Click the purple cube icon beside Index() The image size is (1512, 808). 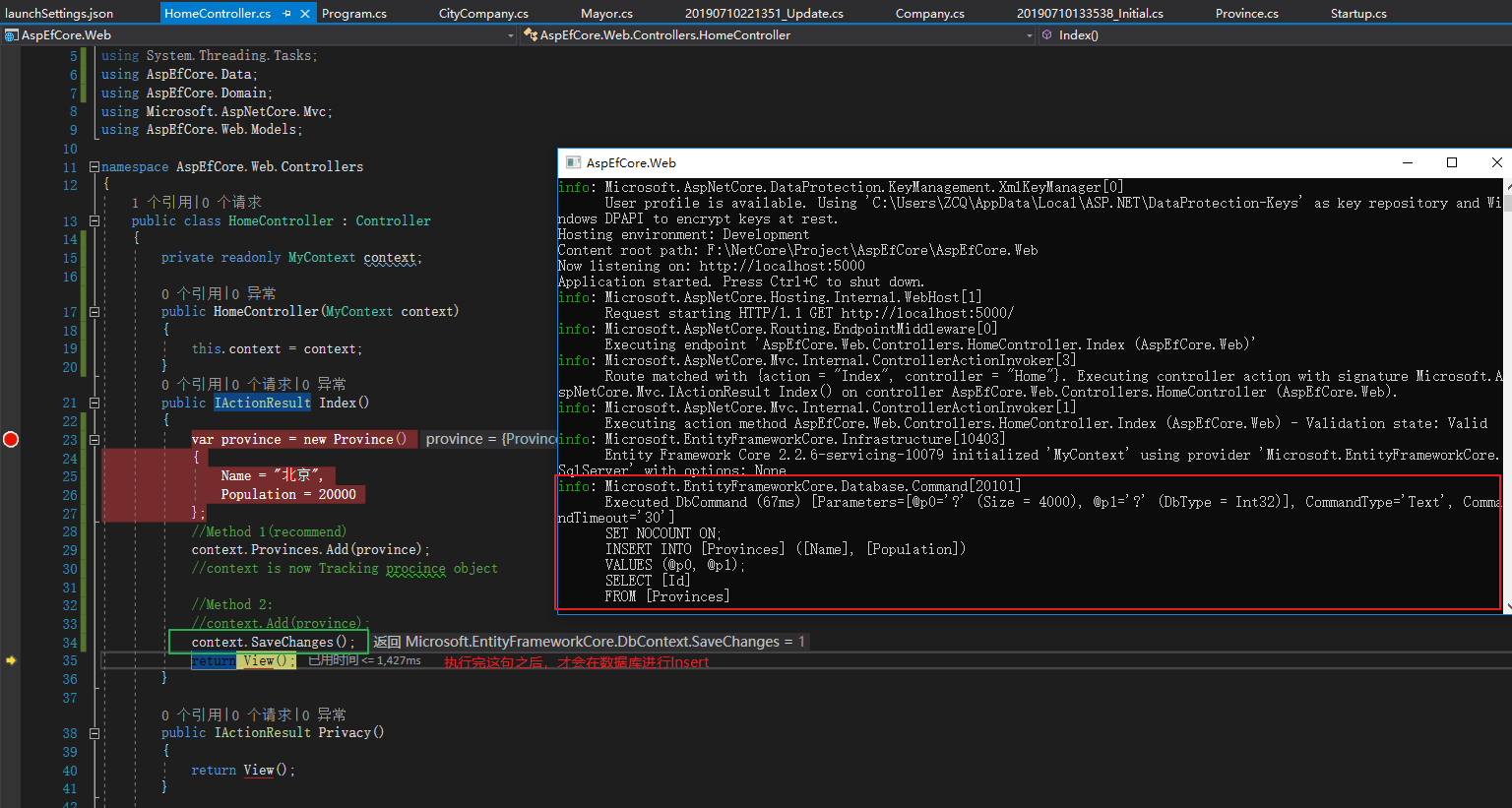coord(1046,34)
